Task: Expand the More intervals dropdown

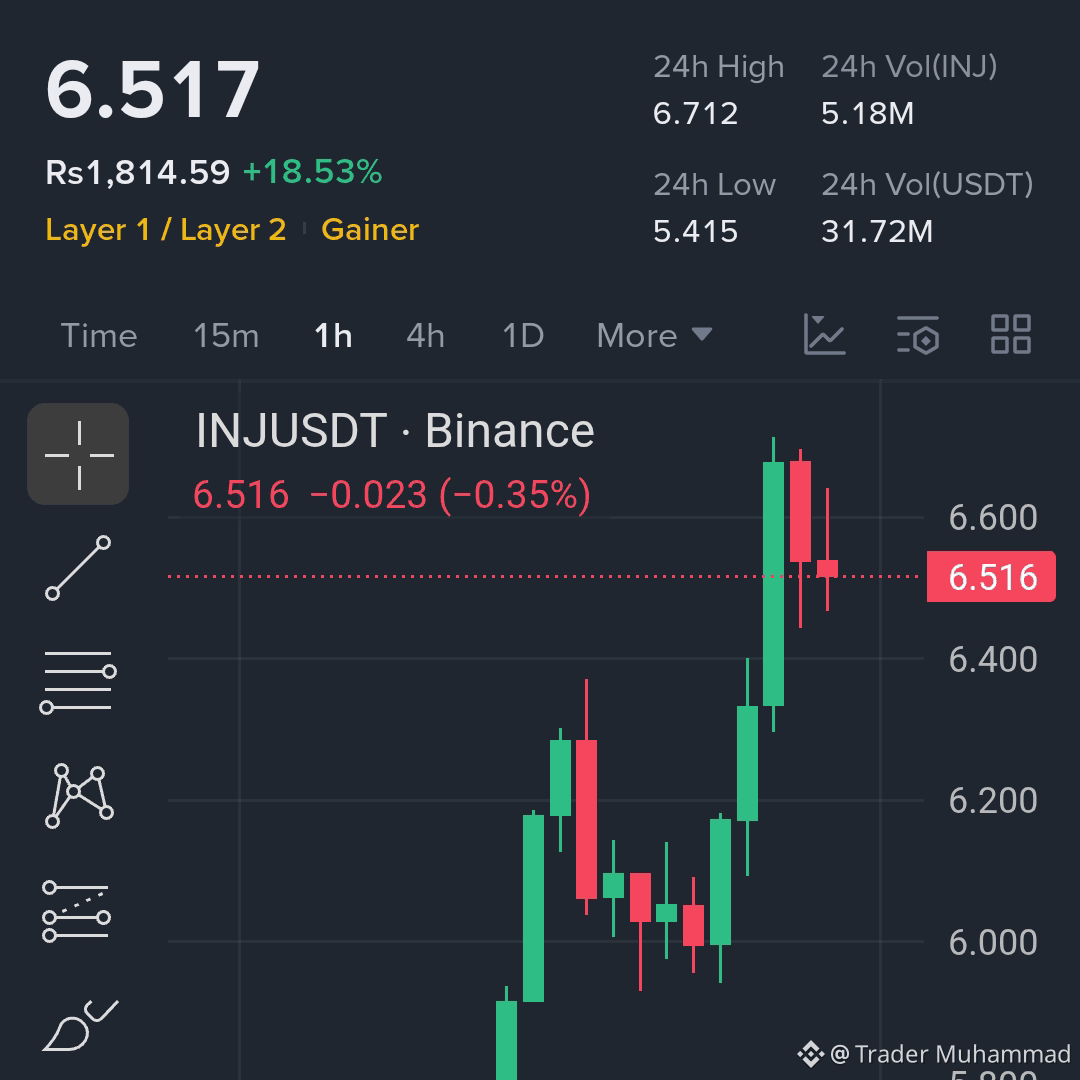Action: coord(654,336)
